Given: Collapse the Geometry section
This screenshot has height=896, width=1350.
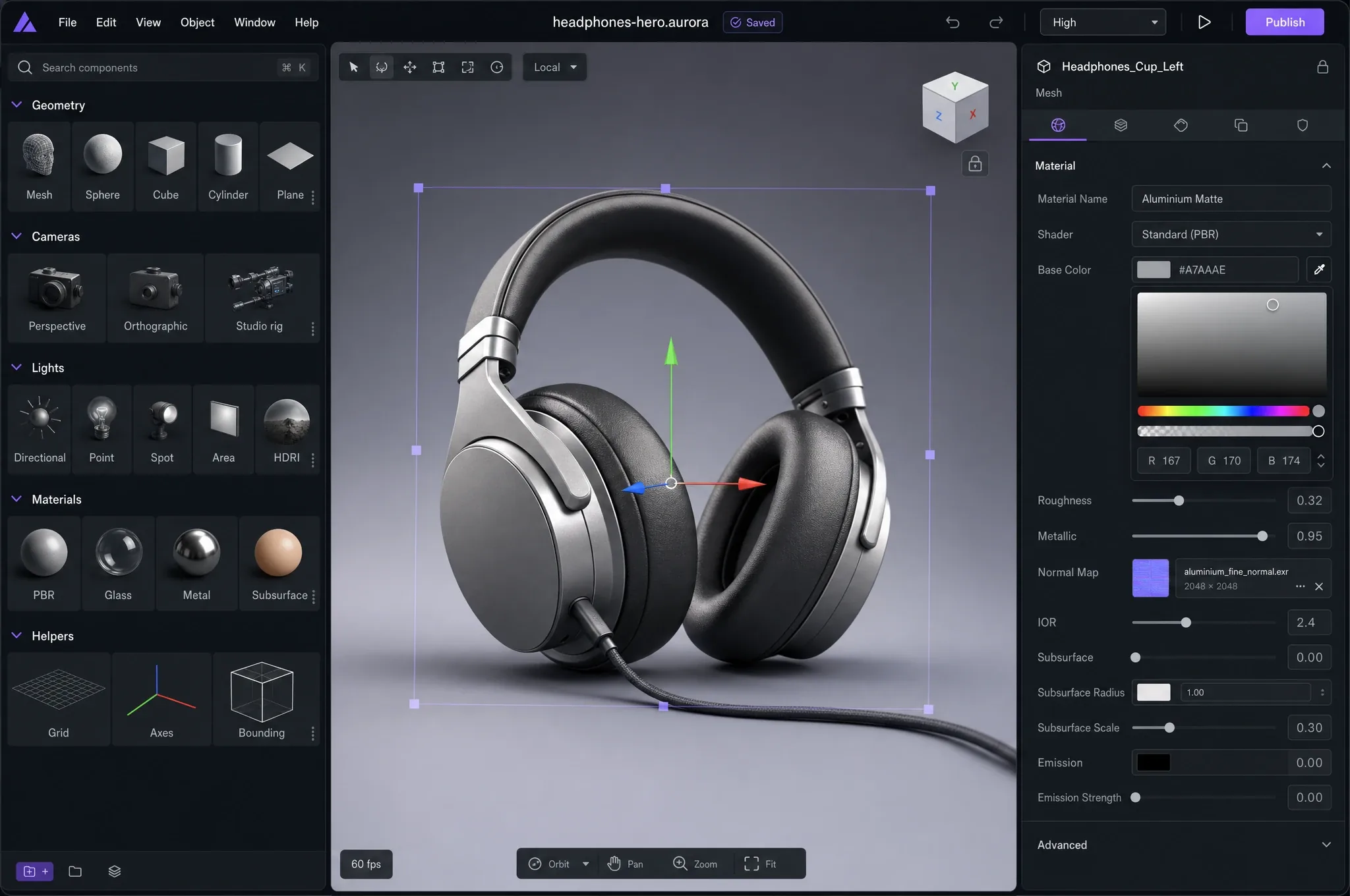Looking at the screenshot, I should (x=17, y=105).
